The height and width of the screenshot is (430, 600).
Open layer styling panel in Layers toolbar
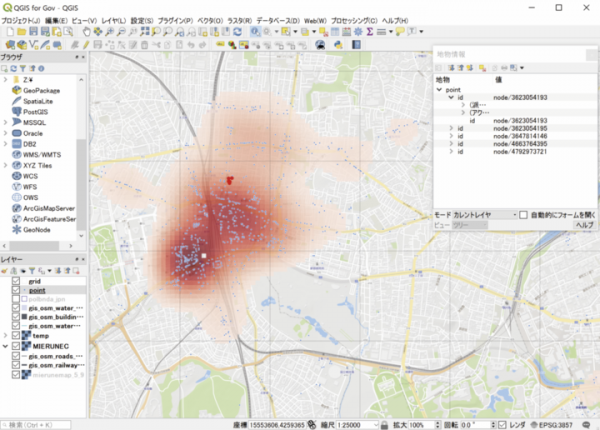click(x=5, y=271)
